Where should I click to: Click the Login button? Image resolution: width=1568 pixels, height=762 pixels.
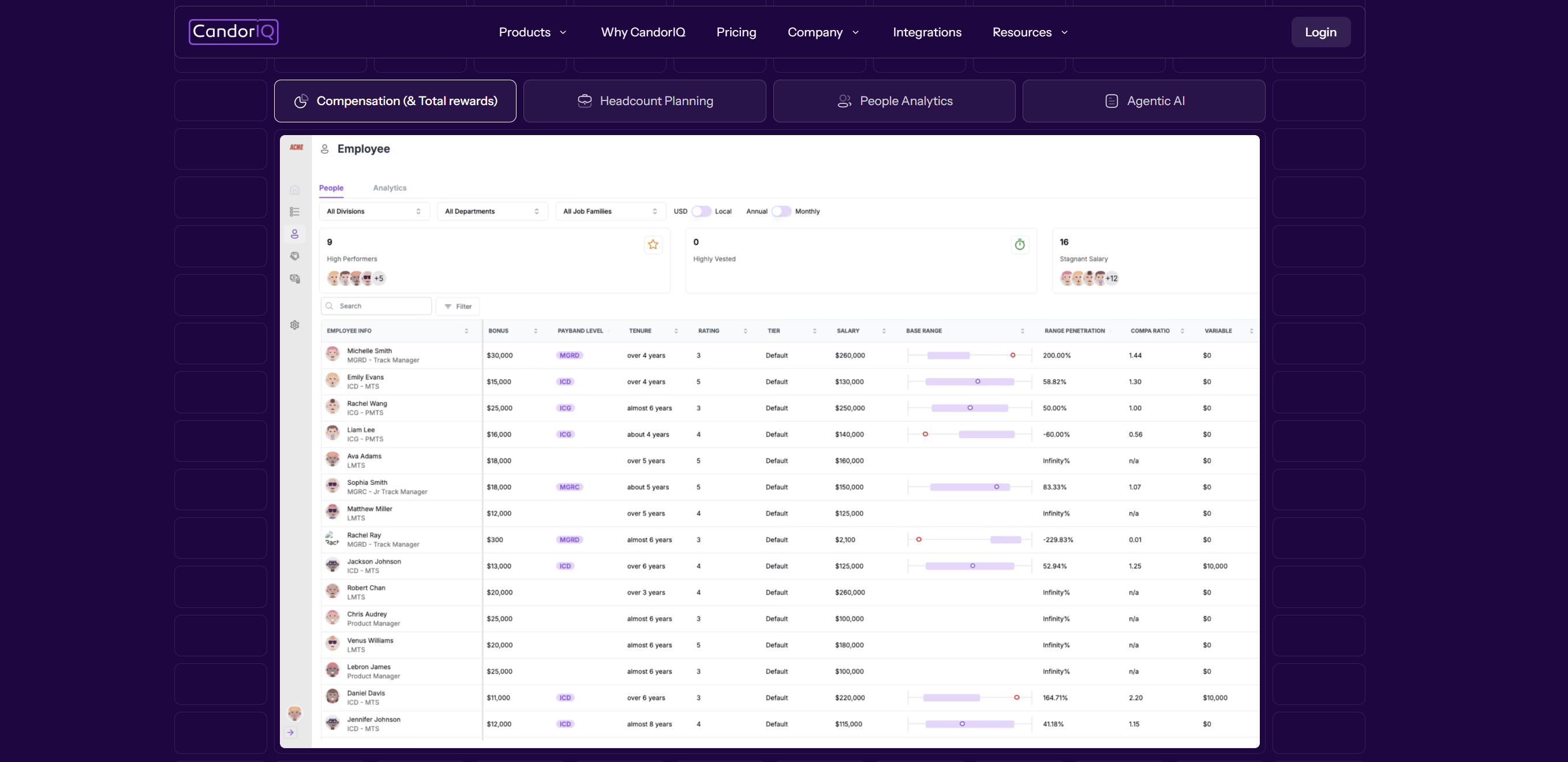1320,32
